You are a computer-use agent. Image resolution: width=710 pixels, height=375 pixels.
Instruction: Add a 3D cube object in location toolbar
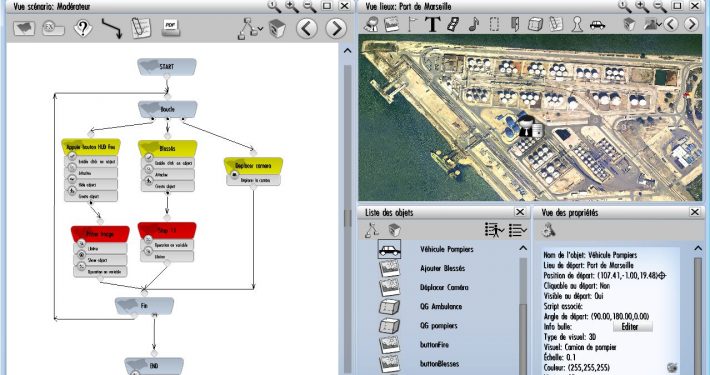535,24
